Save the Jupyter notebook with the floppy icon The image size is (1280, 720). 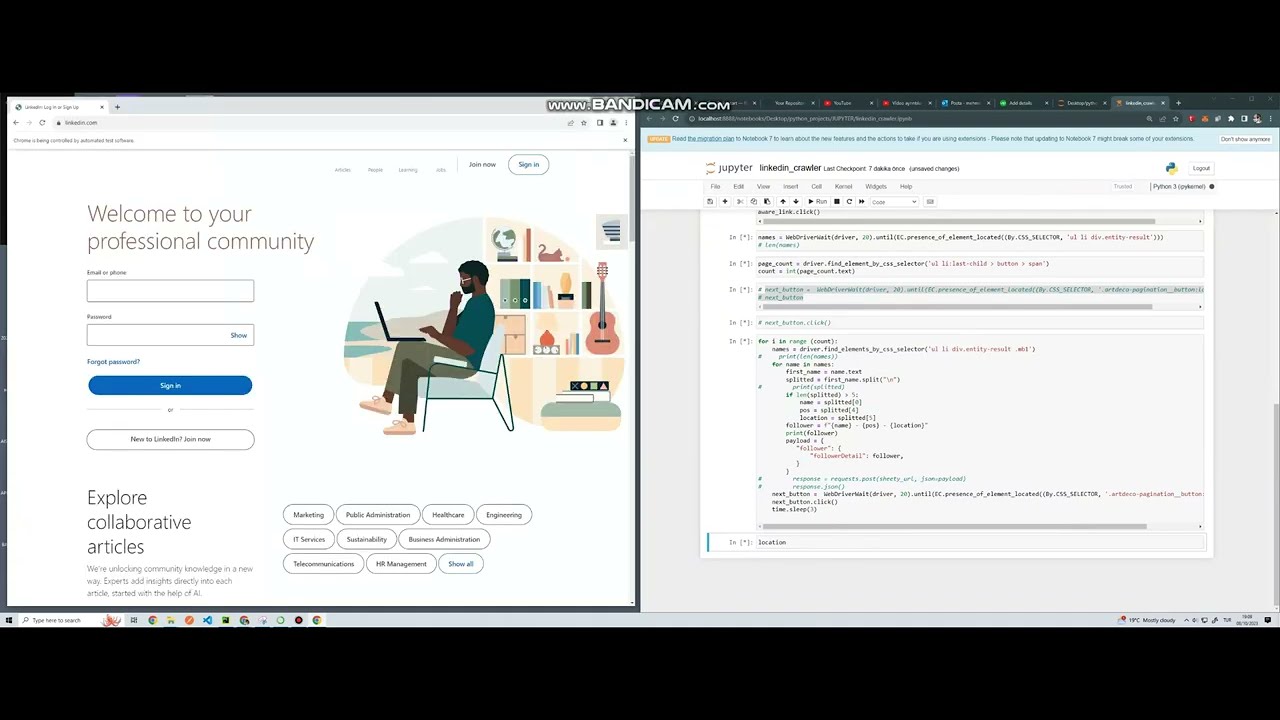tap(710, 201)
